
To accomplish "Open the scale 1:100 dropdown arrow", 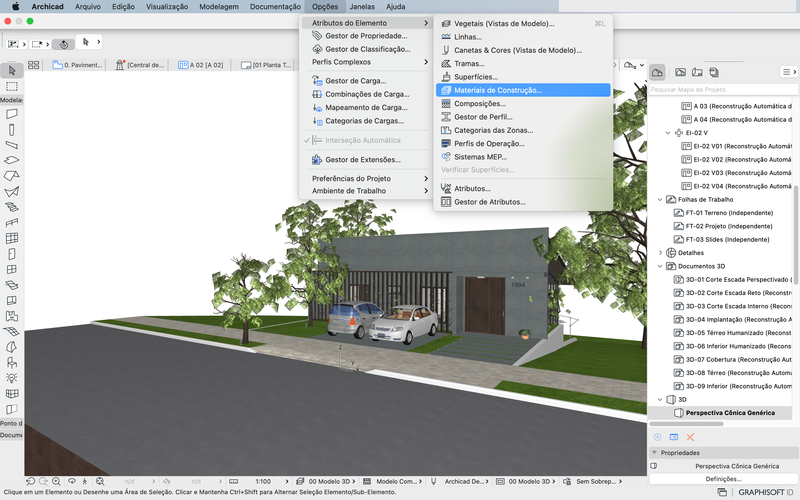I will click(x=287, y=481).
